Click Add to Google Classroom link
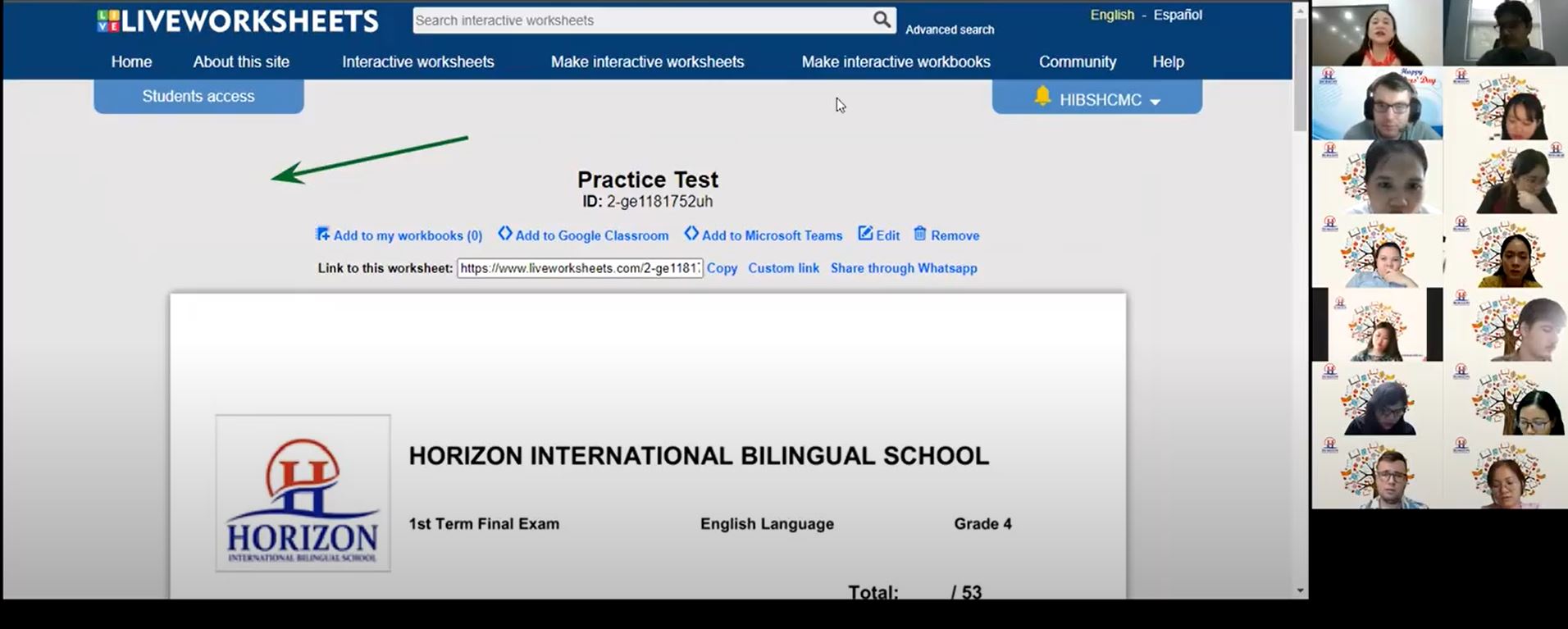 [x=592, y=235]
